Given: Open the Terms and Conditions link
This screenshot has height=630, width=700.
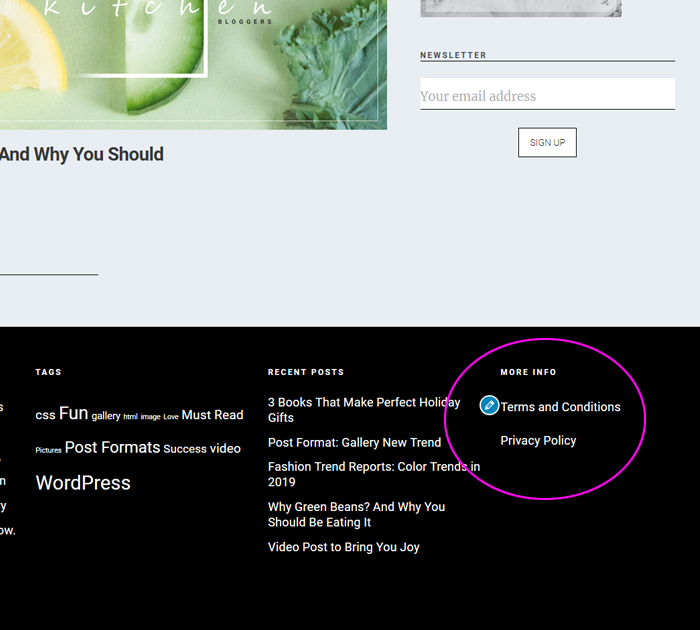Looking at the screenshot, I should coord(560,407).
